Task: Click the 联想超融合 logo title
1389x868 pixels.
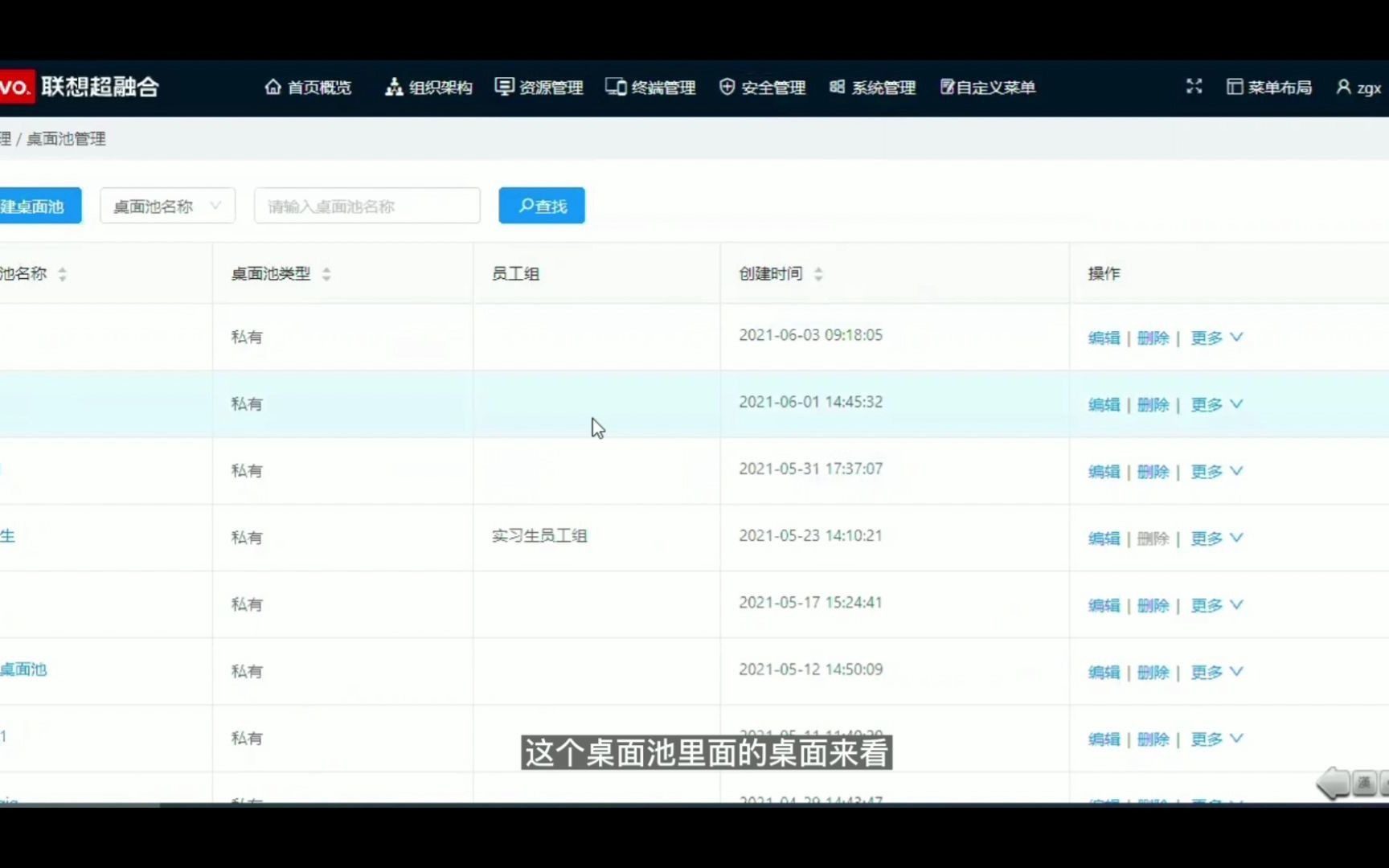Action: (x=100, y=86)
